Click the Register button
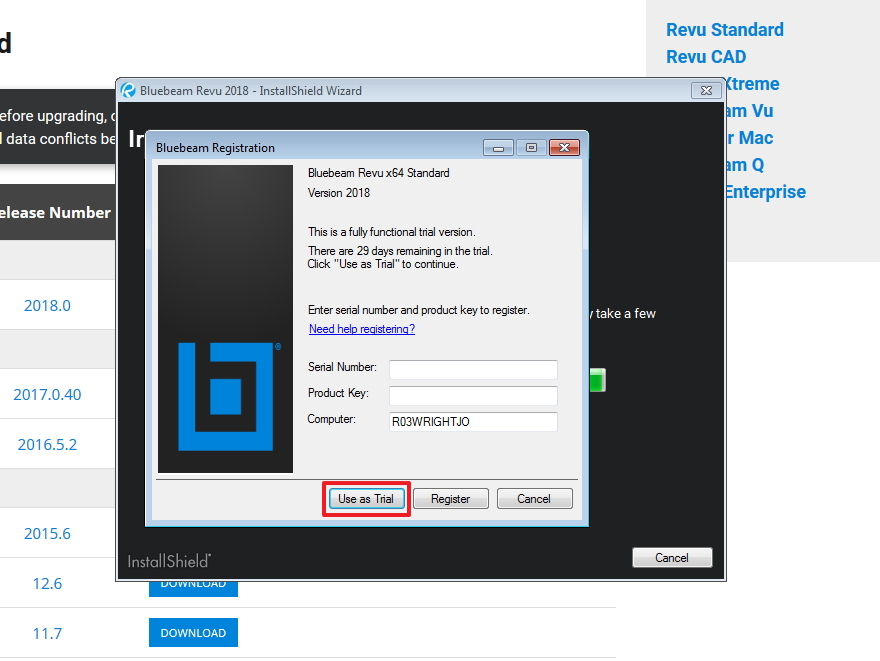The width and height of the screenshot is (880, 661). [451, 499]
